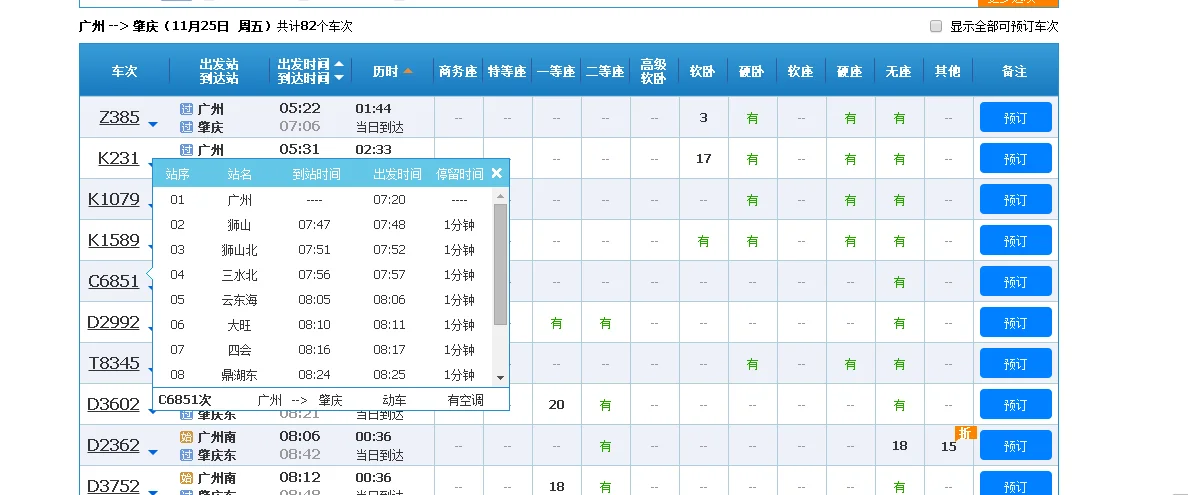1188x495 pixels.
Task: Select stop 云东海 in the stop list
Action: 239,300
